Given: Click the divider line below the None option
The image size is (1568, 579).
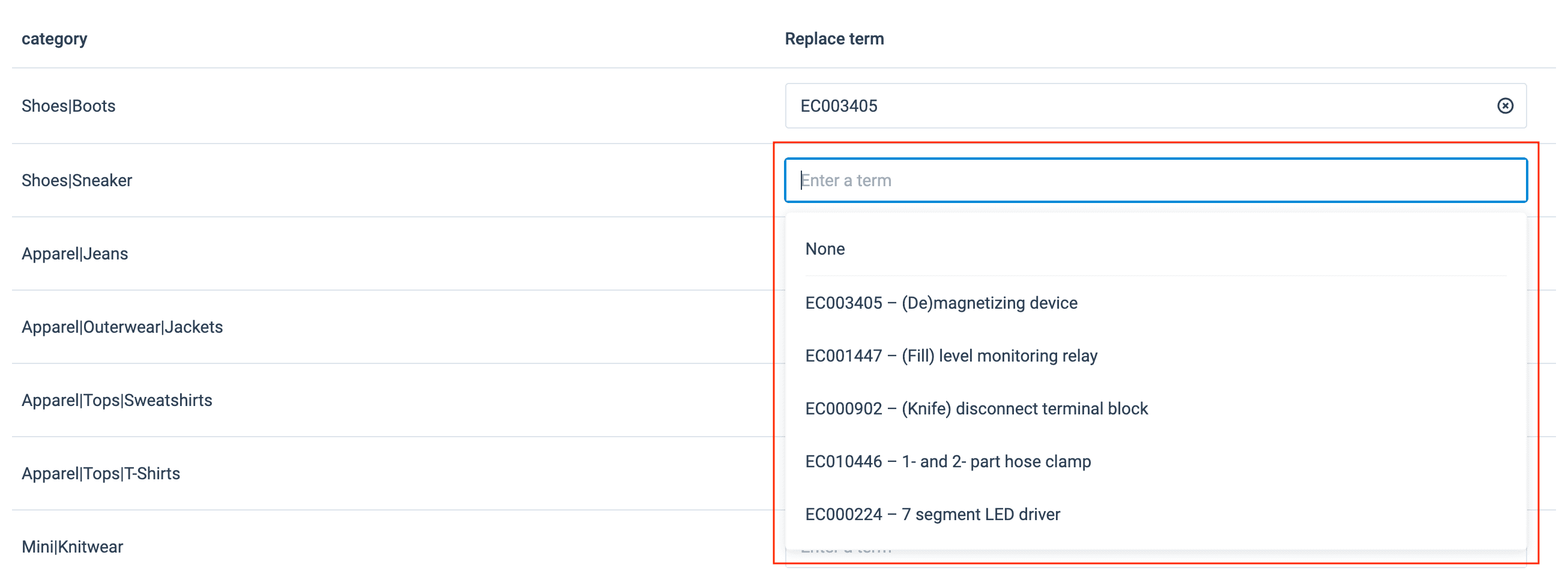Looking at the screenshot, I should (x=1155, y=276).
